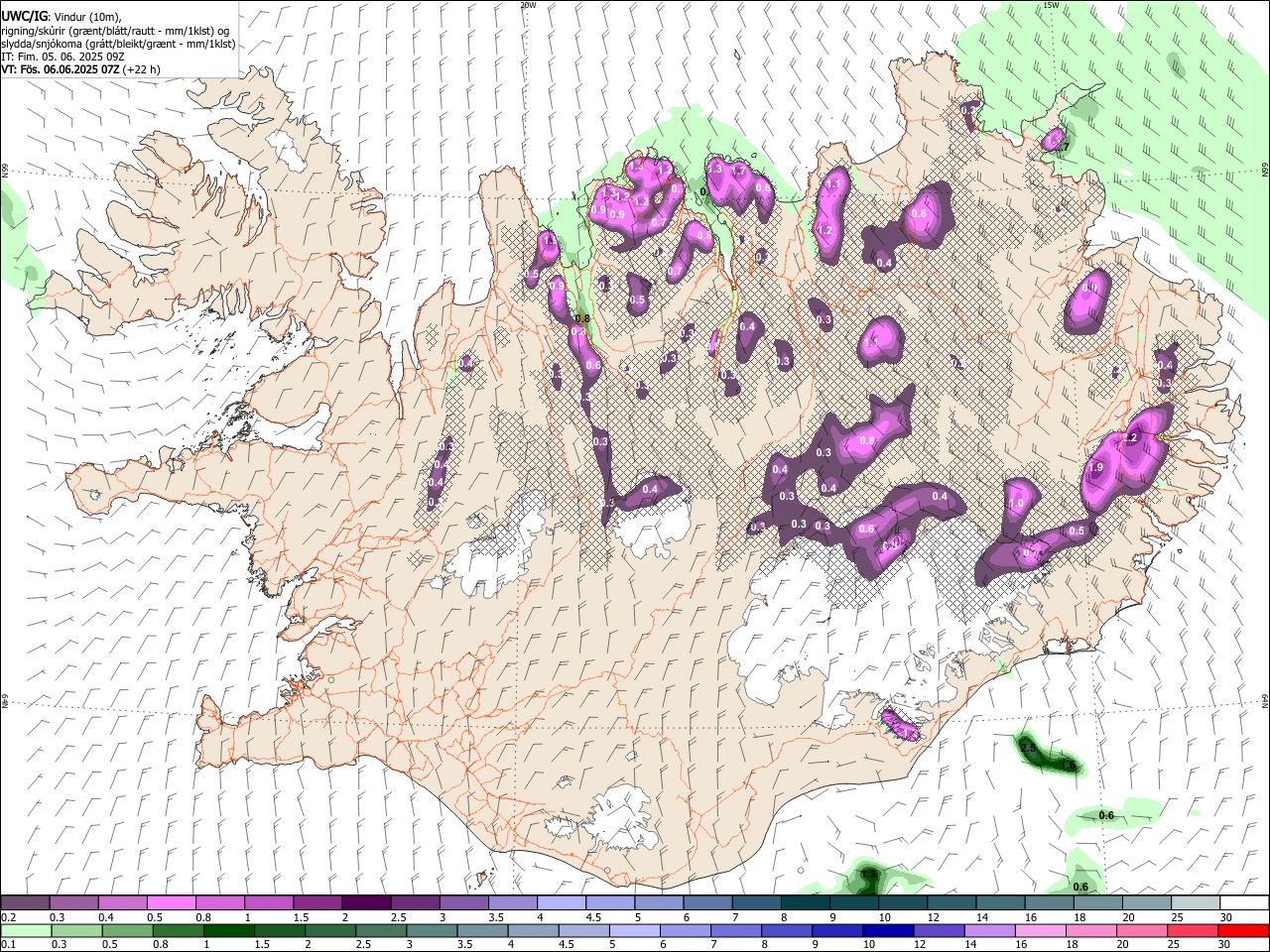Click the "20W" longitude label at map top
1270x952 pixels.
tap(528, 5)
